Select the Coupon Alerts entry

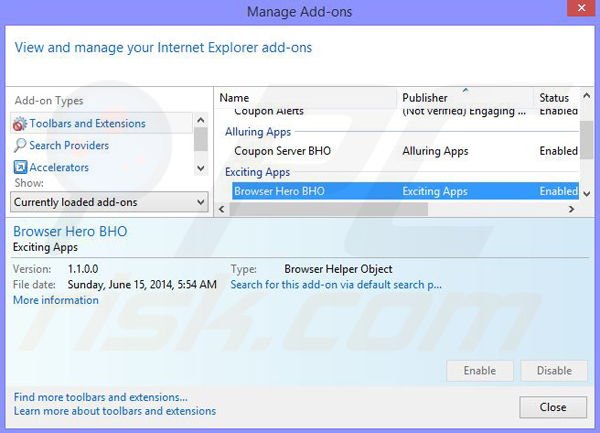click(269, 112)
